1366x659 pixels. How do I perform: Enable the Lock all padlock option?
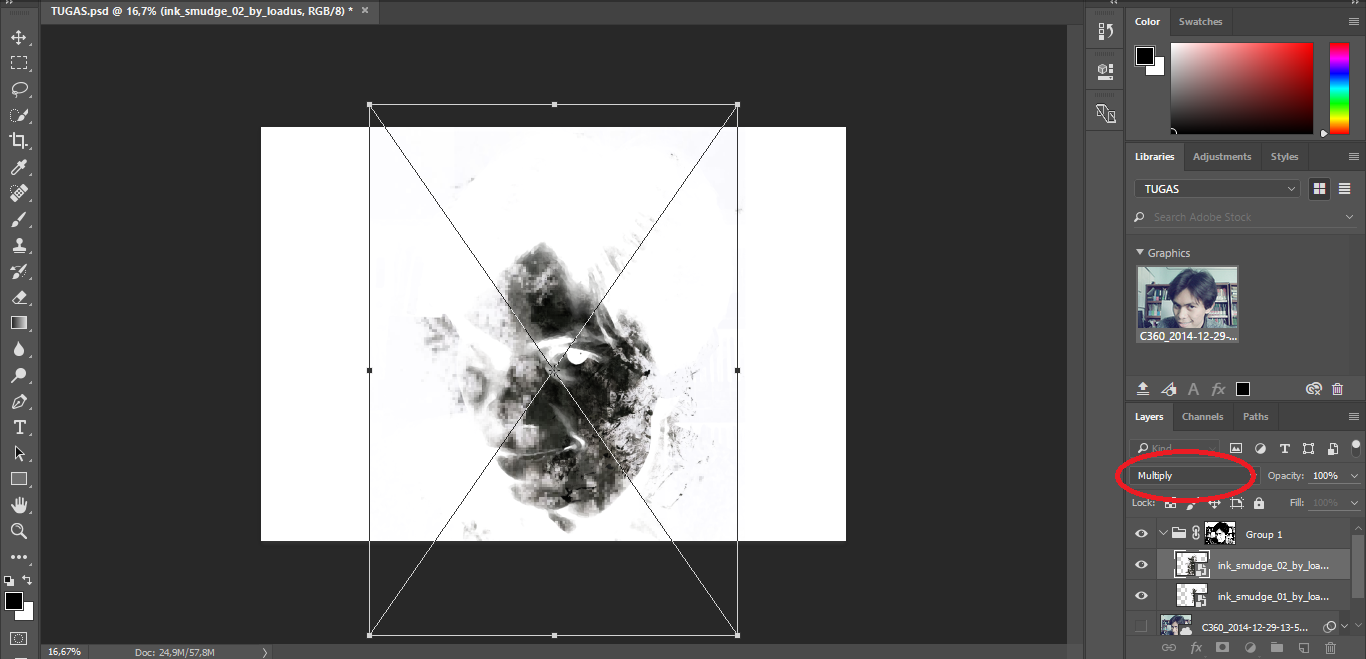[x=1259, y=503]
